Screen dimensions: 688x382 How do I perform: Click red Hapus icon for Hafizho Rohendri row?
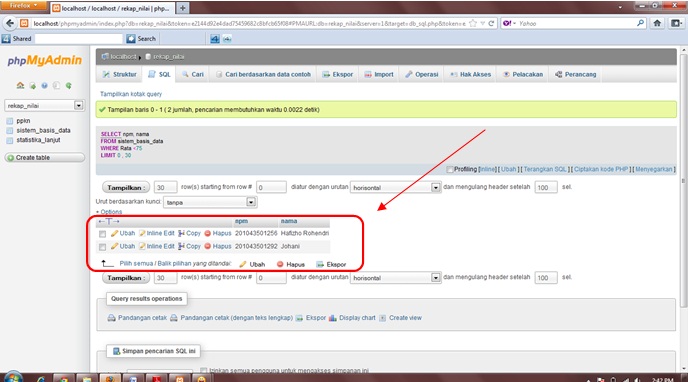208,233
